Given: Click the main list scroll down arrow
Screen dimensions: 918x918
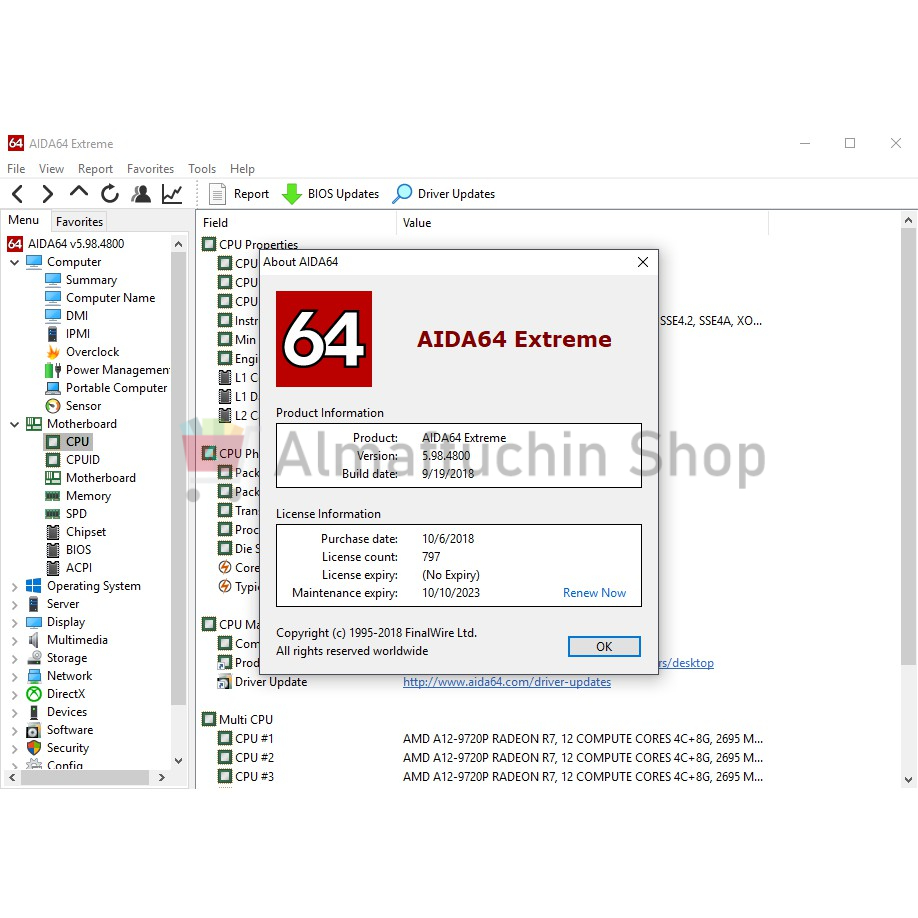Looking at the screenshot, I should pos(908,780).
